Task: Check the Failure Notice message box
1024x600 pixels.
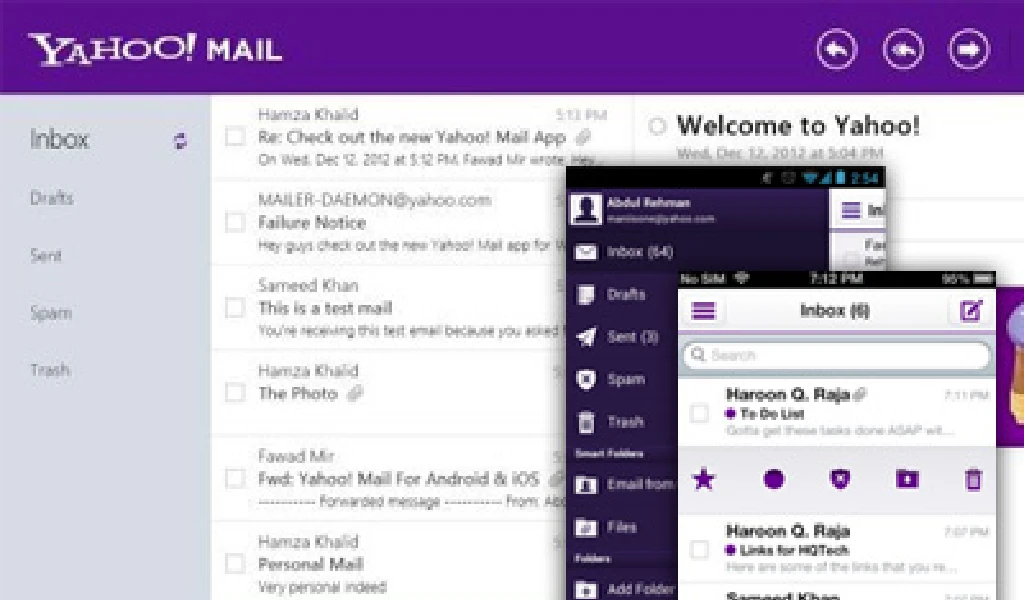Action: tap(235, 223)
